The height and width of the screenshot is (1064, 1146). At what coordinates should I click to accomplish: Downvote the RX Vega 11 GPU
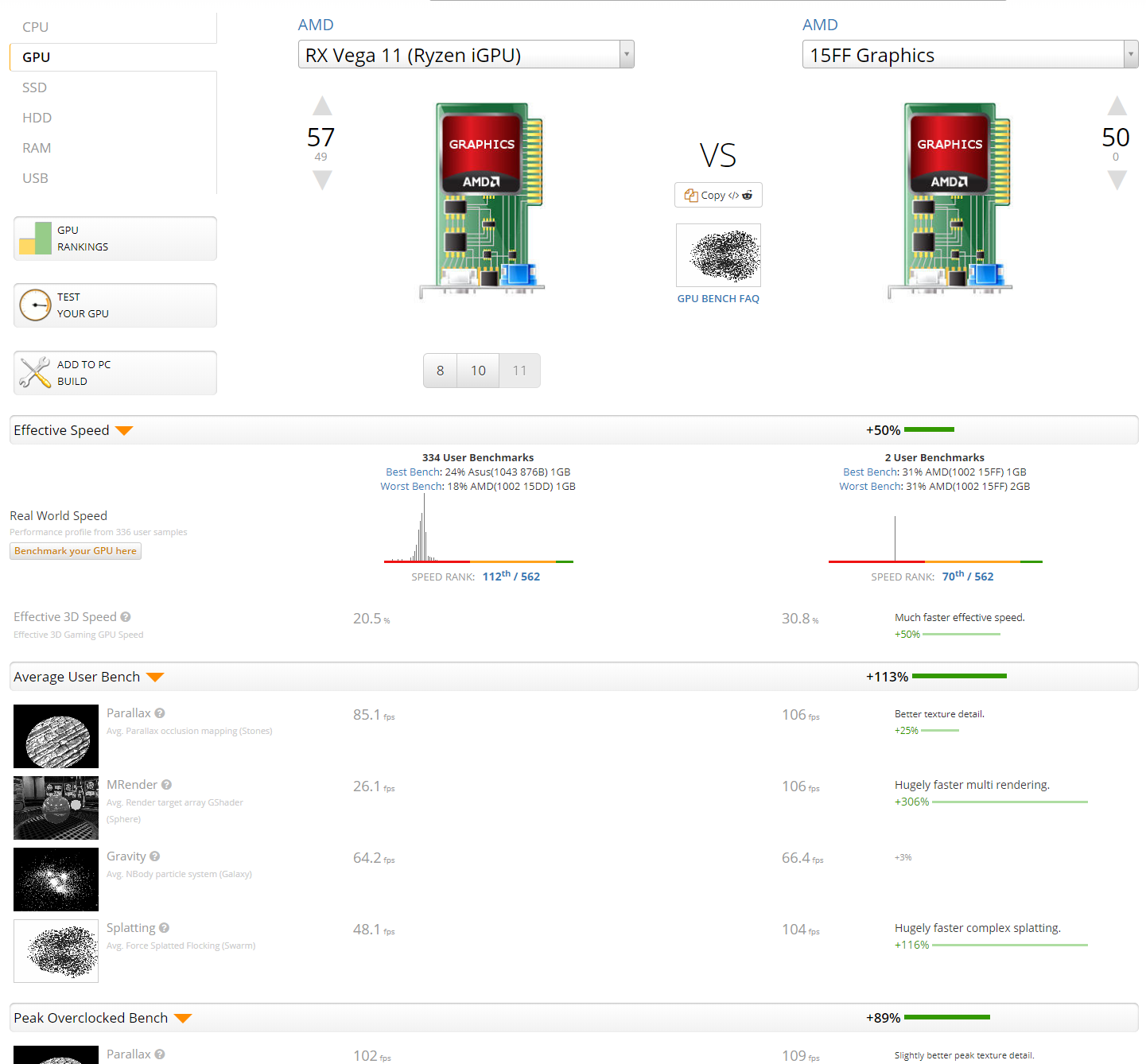click(x=322, y=181)
